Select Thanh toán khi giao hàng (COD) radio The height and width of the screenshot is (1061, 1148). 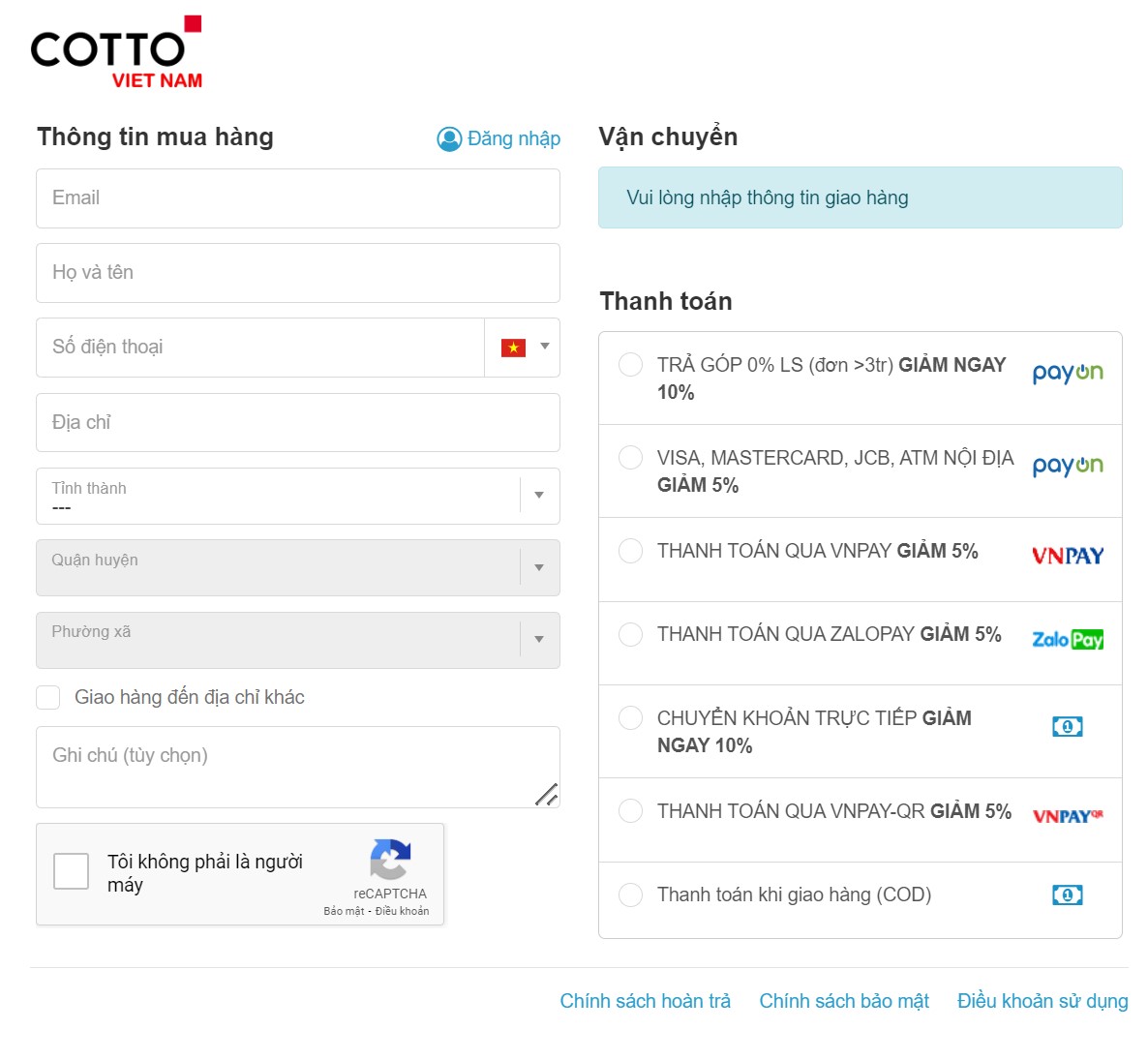pyautogui.click(x=630, y=894)
